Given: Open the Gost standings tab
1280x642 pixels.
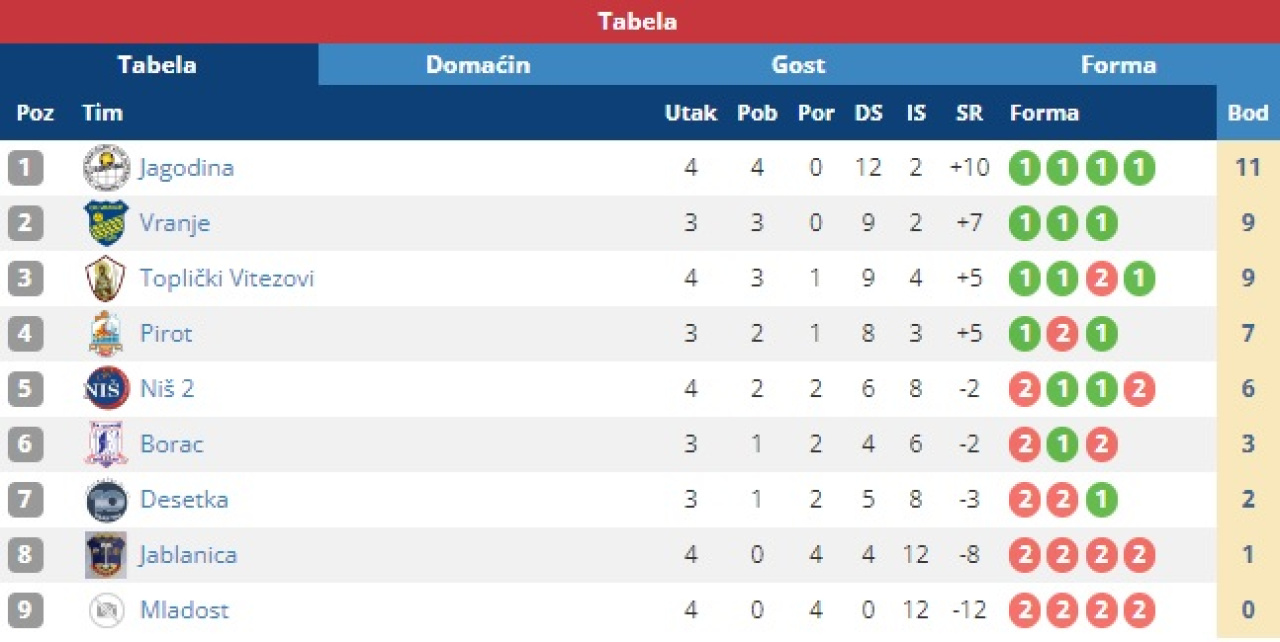Looking at the screenshot, I should [x=798, y=65].
